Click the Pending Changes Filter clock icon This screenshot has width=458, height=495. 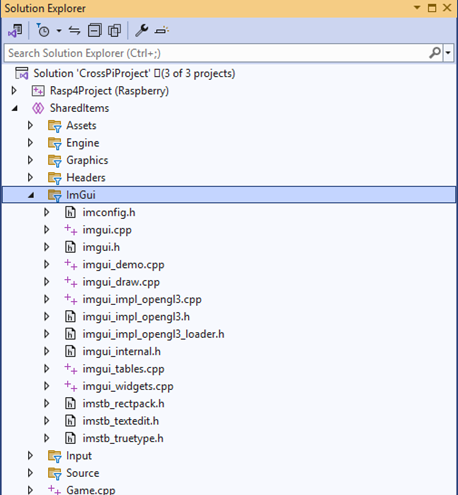click(43, 30)
